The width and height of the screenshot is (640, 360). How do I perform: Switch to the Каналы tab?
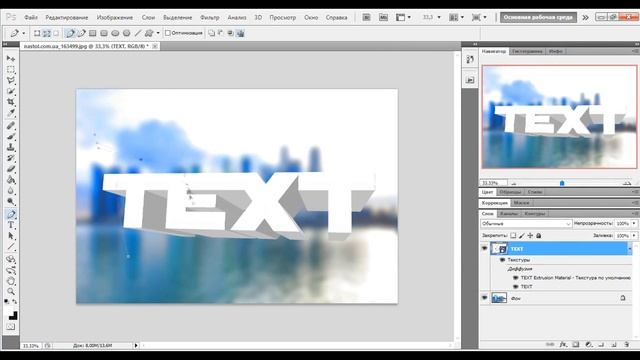(509, 213)
